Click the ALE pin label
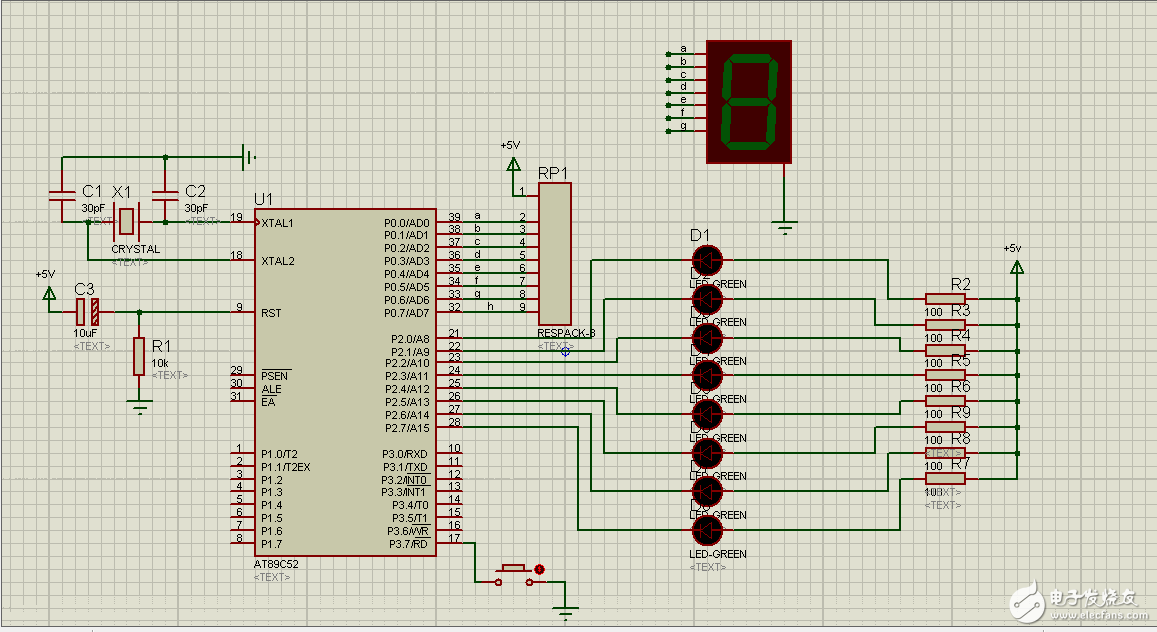This screenshot has width=1157, height=632. click(271, 389)
